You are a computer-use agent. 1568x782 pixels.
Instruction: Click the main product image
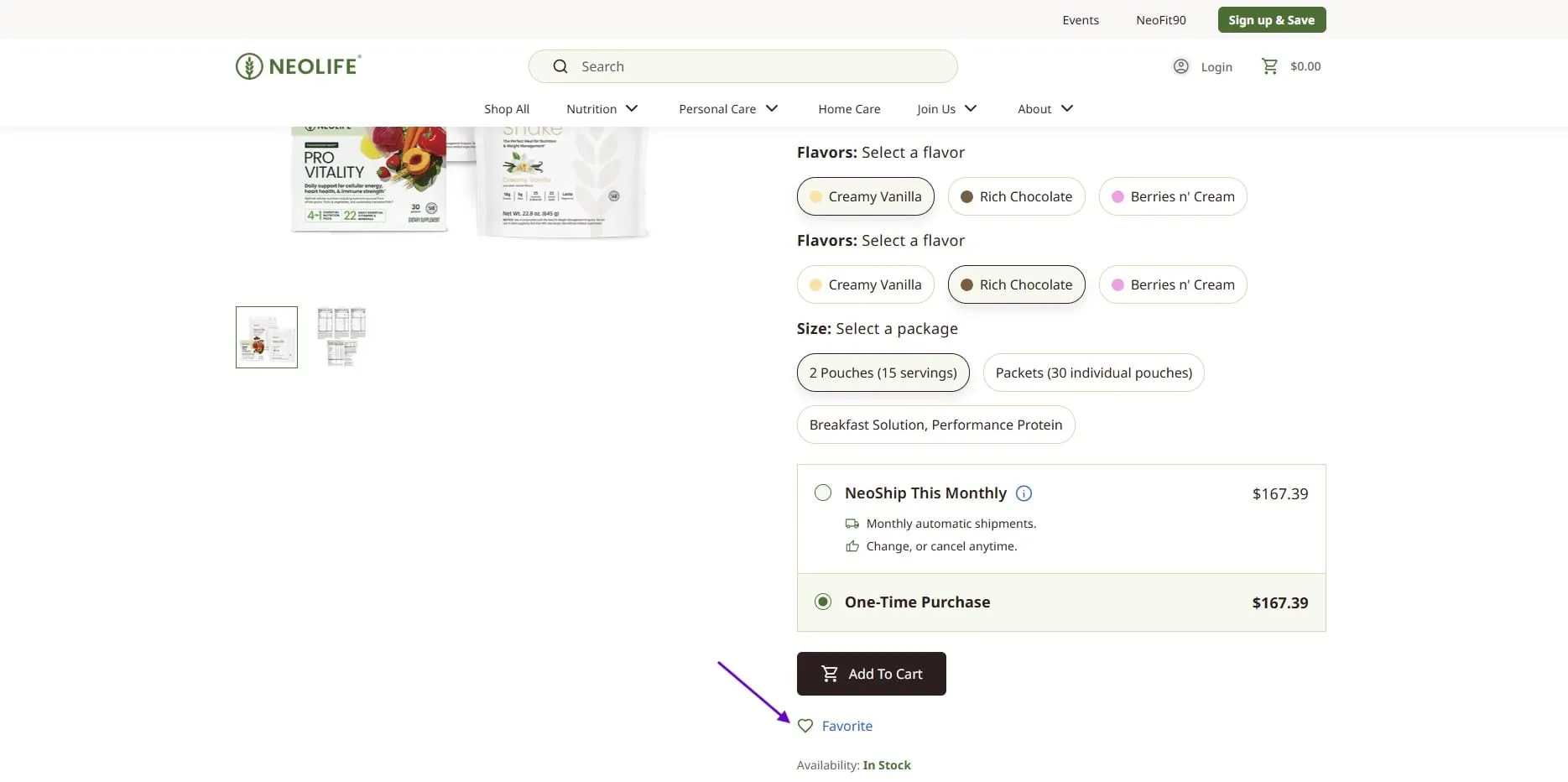[470, 182]
